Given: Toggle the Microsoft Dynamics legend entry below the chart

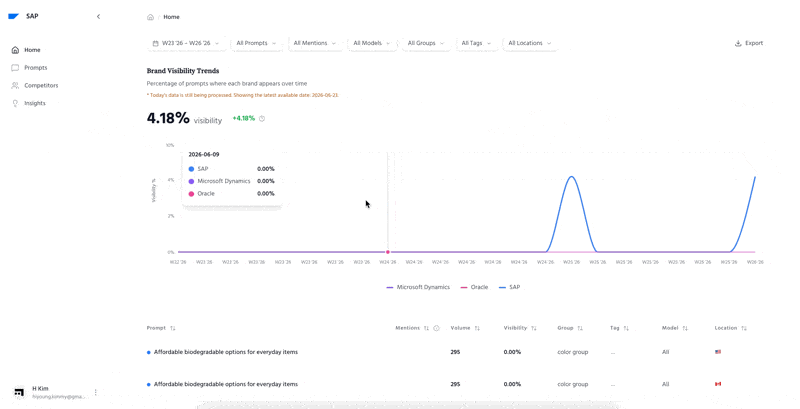Looking at the screenshot, I should point(418,287).
